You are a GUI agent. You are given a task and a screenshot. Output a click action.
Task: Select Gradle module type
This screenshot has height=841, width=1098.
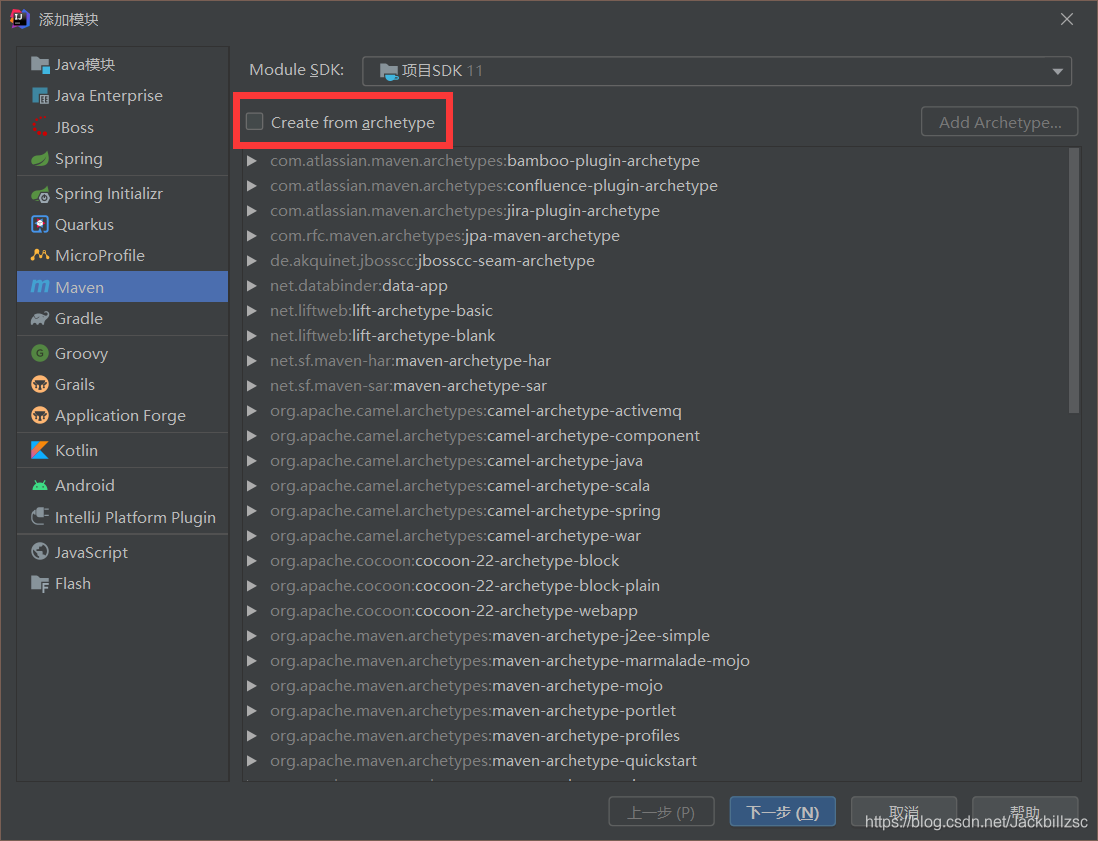pos(123,319)
